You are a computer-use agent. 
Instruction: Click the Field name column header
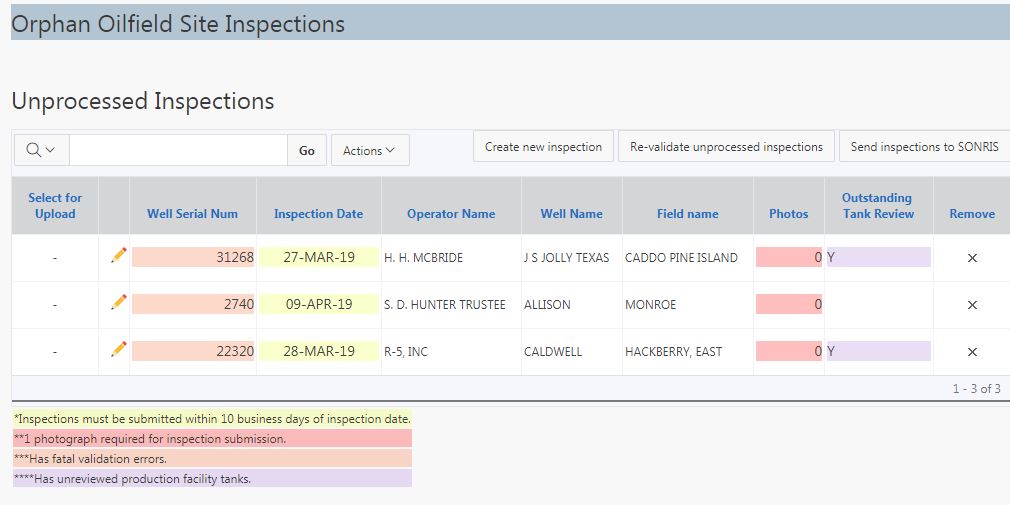(x=687, y=214)
